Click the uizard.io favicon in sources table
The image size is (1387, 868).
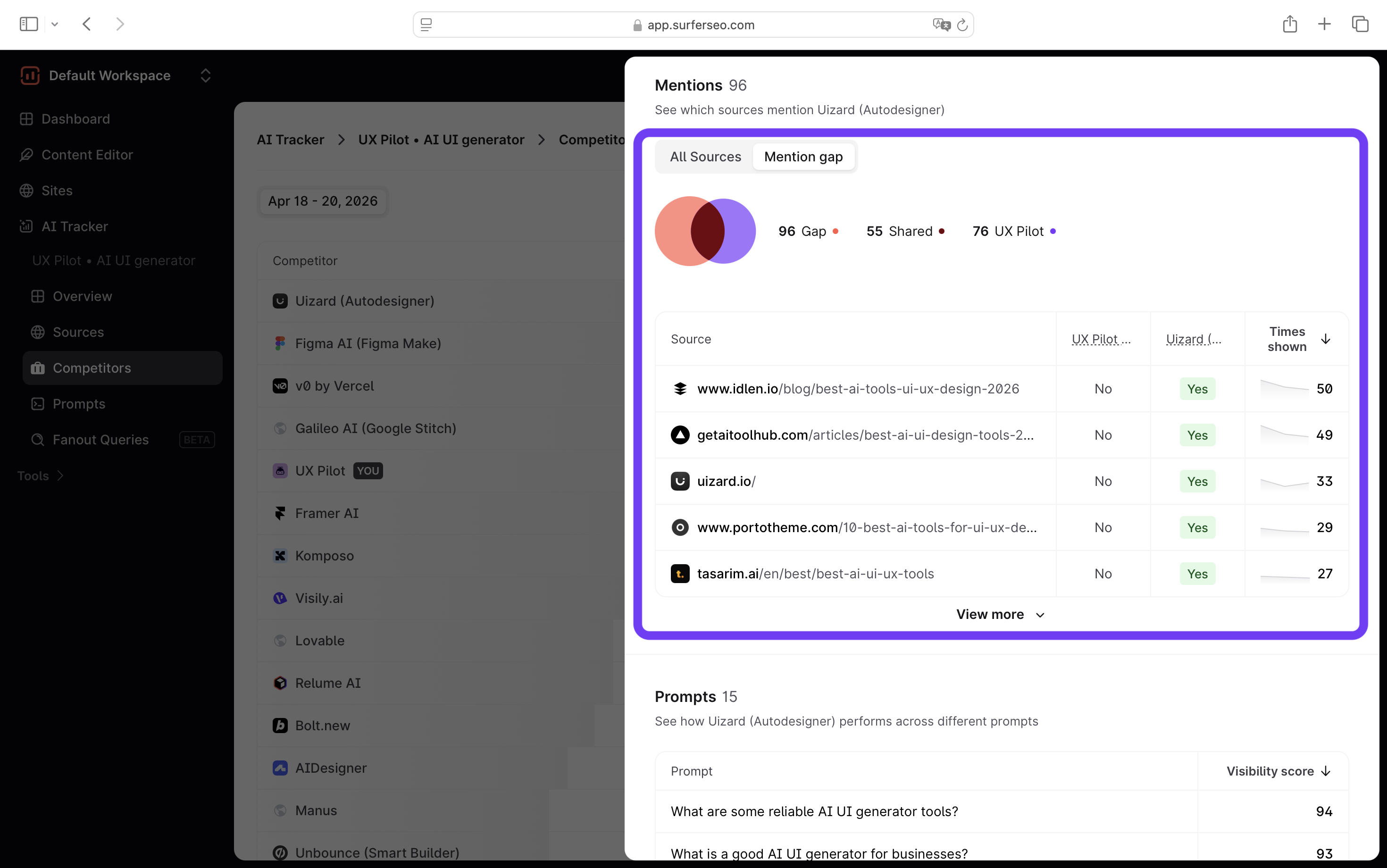(680, 481)
